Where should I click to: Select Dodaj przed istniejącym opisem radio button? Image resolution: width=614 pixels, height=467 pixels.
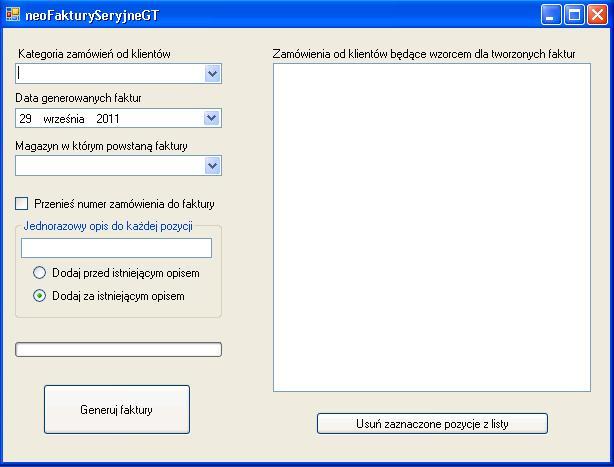click(x=39, y=272)
